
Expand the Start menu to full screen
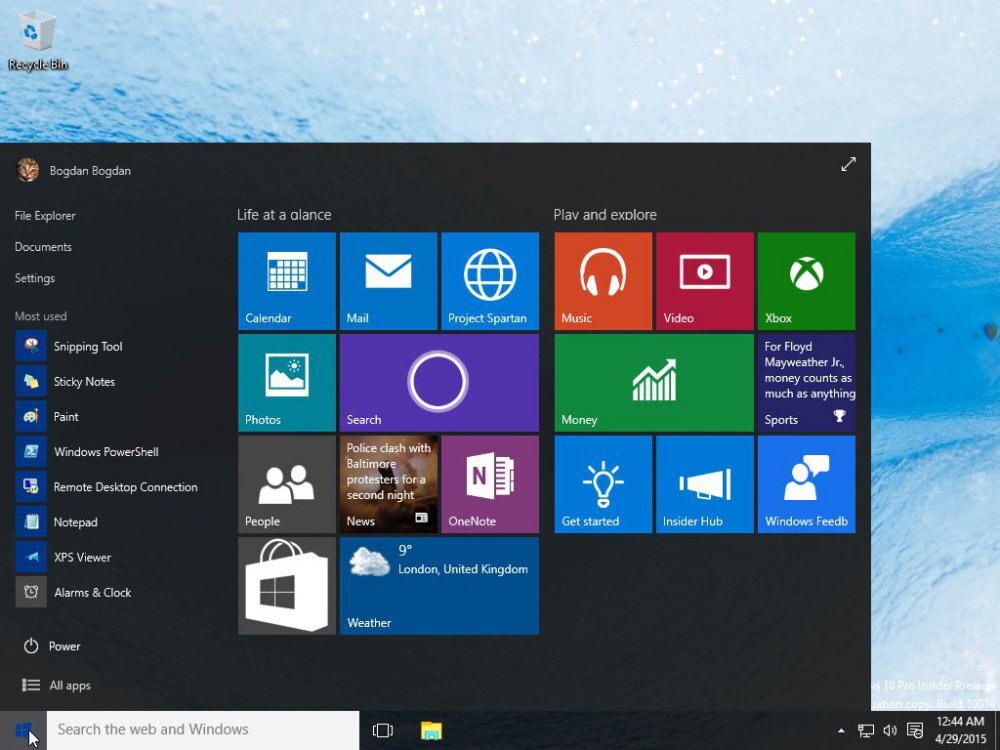pyautogui.click(x=848, y=163)
